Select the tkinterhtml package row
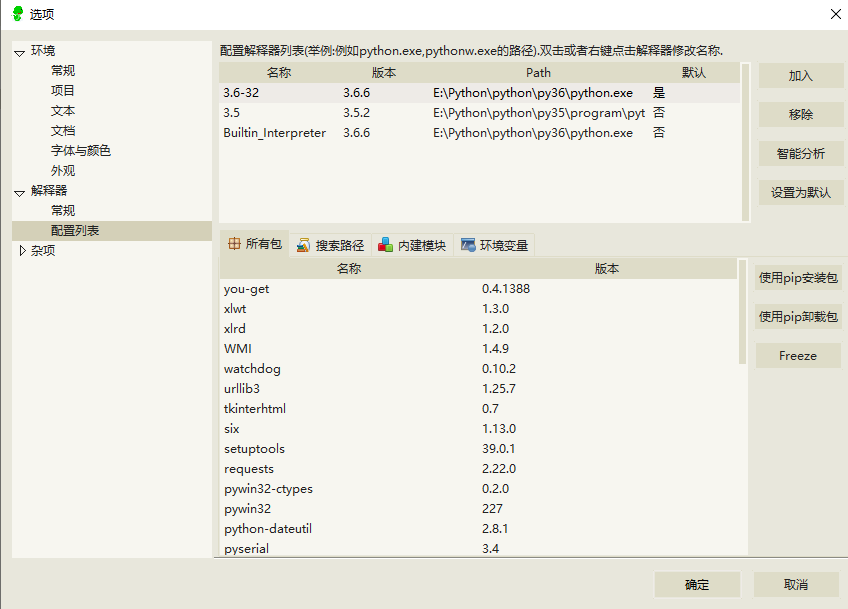This screenshot has width=848, height=609. [479, 409]
